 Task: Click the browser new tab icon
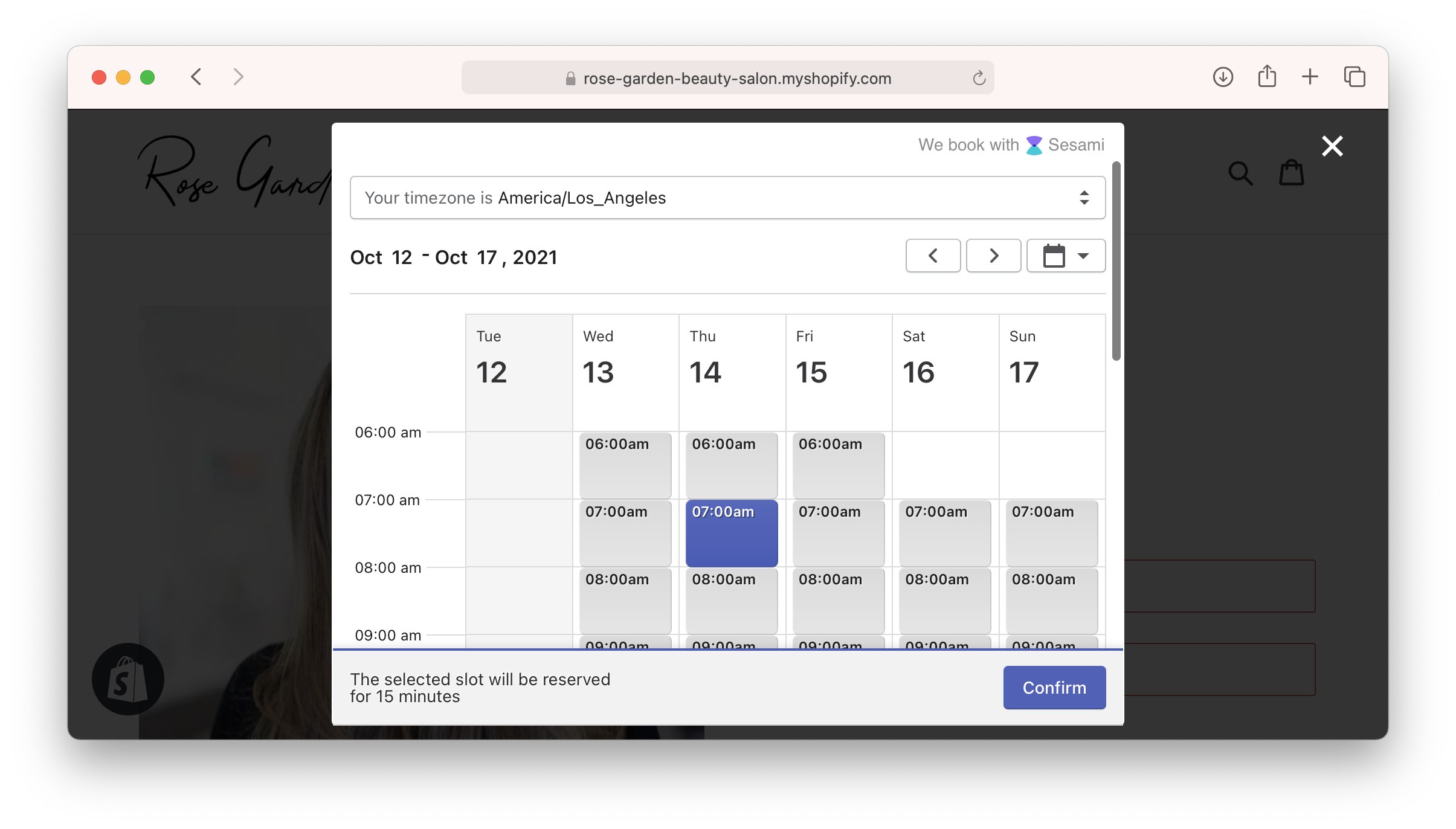(x=1311, y=78)
